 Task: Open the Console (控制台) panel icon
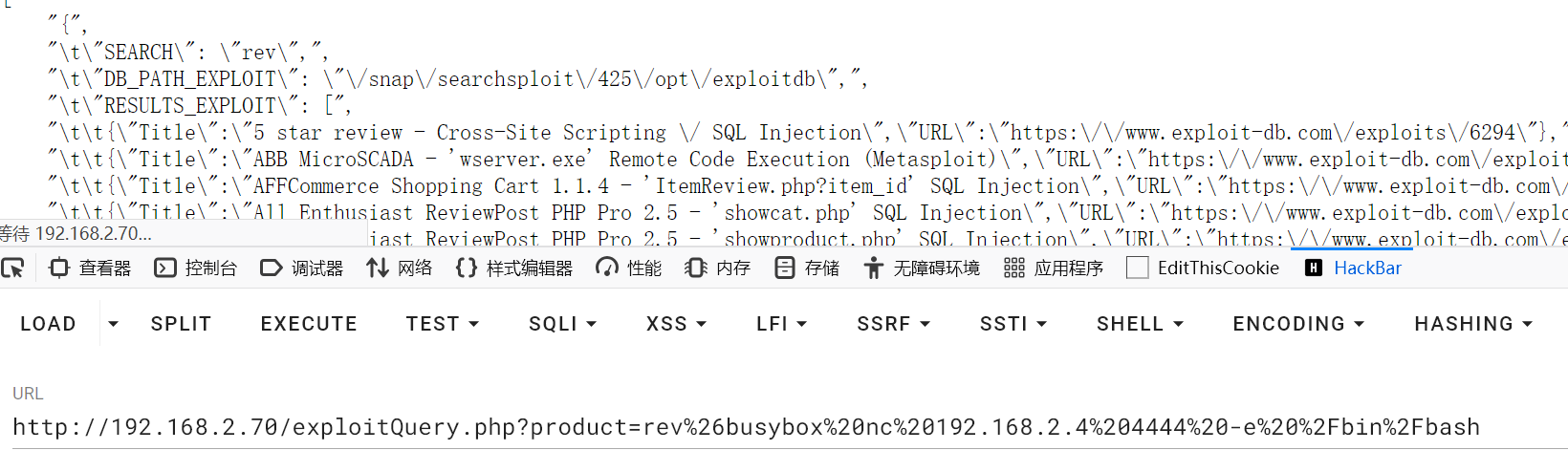coord(165,268)
